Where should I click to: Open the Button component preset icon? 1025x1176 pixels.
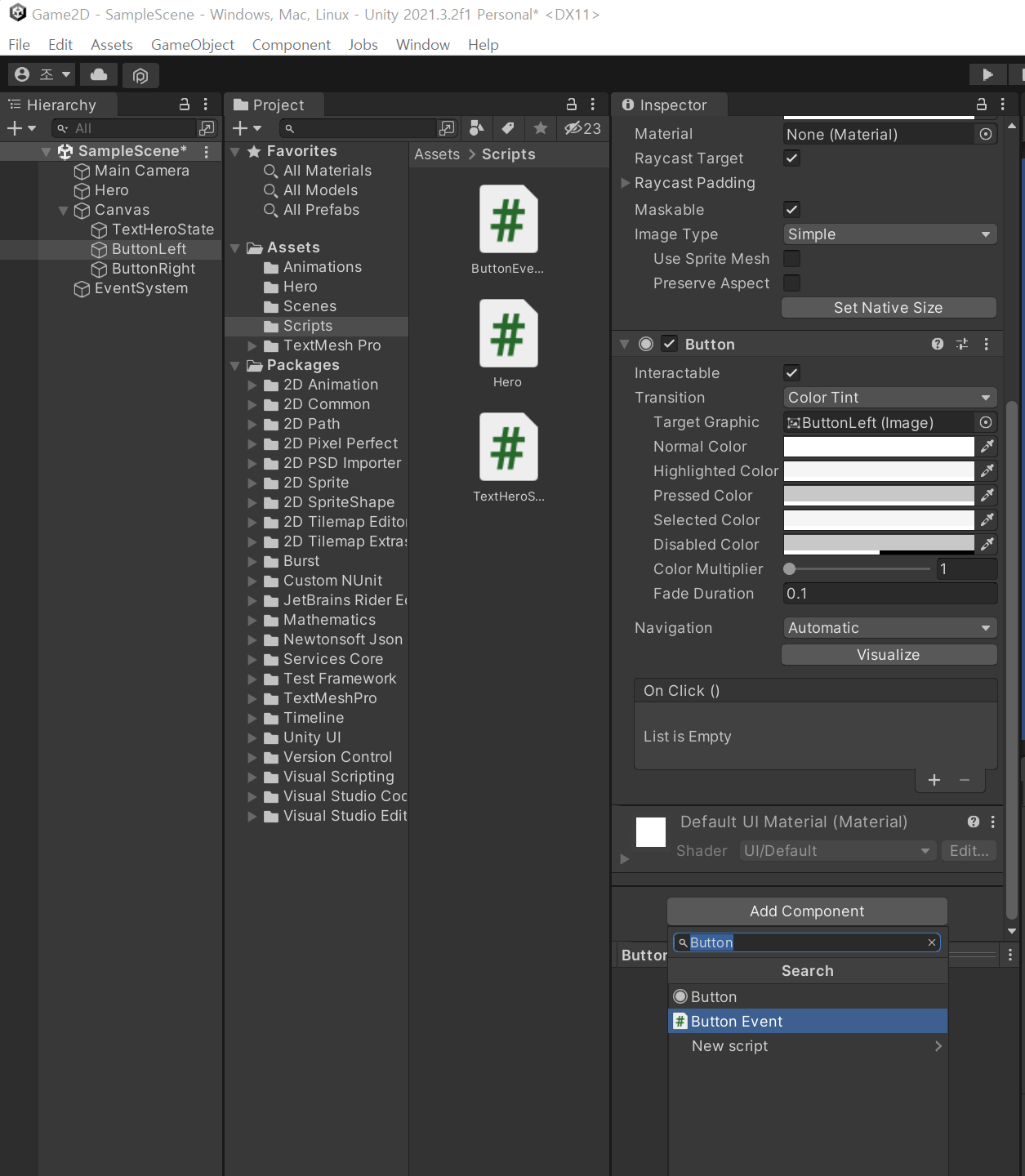tap(962, 345)
